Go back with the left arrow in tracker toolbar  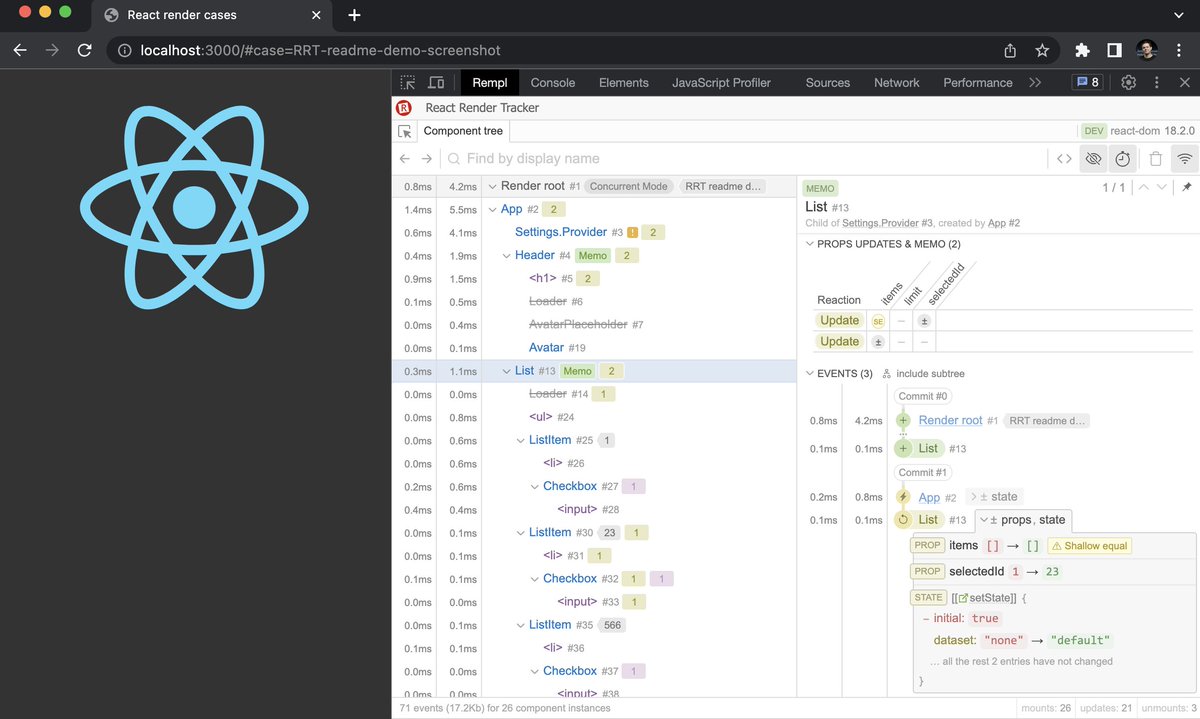click(405, 158)
